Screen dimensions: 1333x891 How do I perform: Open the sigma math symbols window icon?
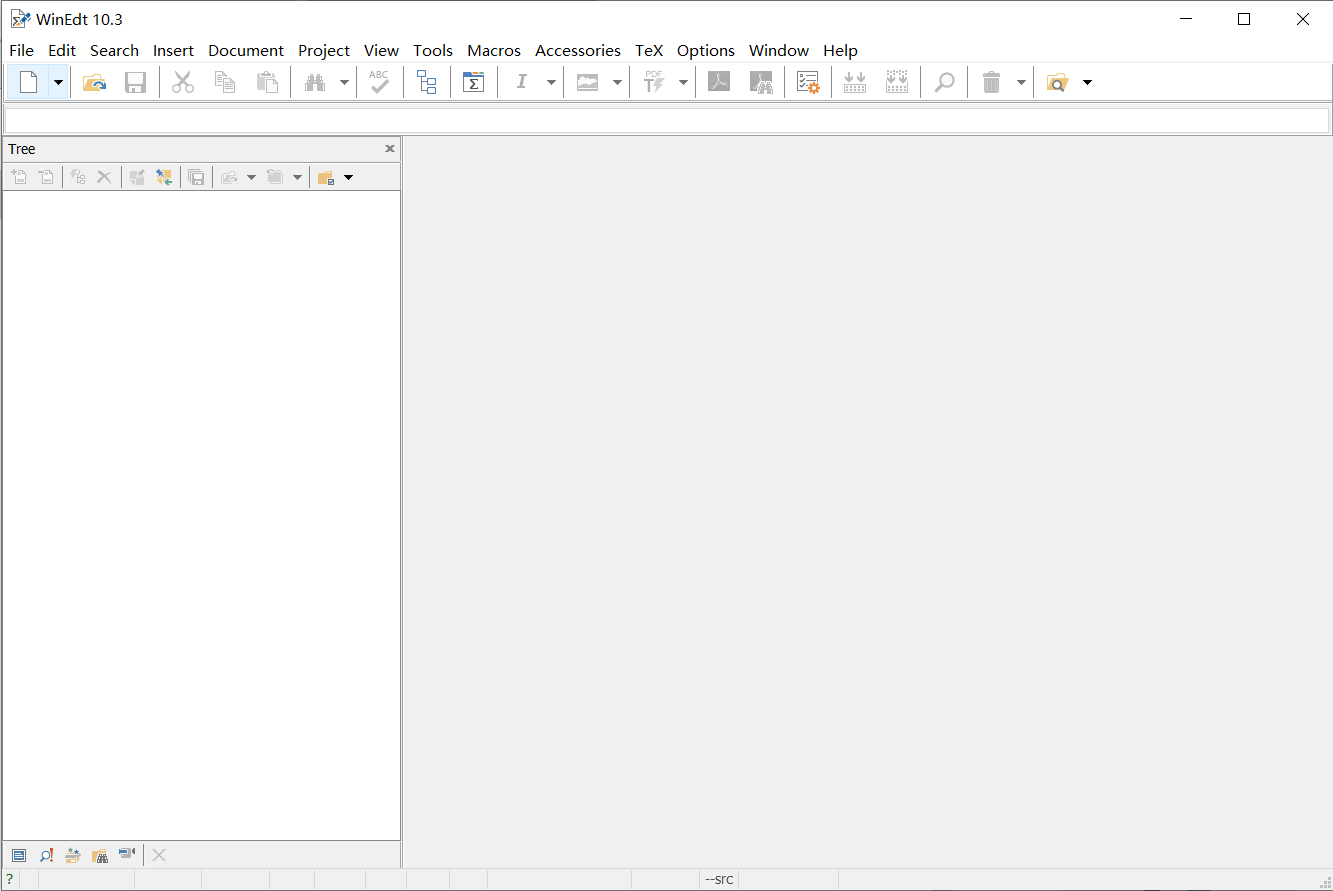(x=473, y=82)
